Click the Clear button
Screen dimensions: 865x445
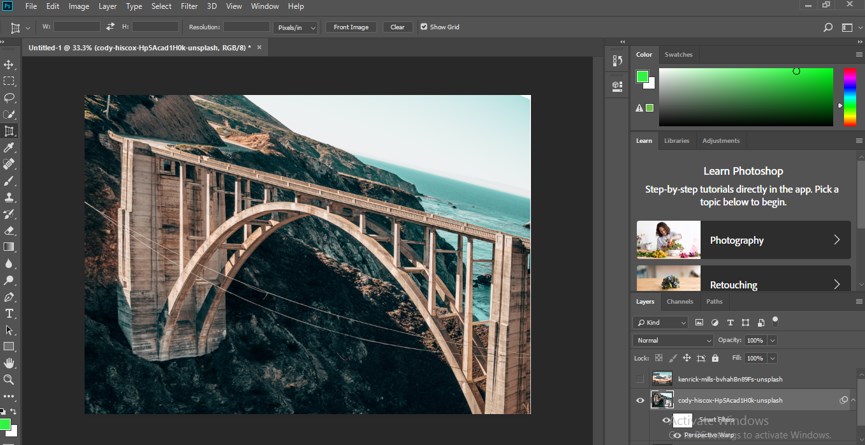point(397,27)
